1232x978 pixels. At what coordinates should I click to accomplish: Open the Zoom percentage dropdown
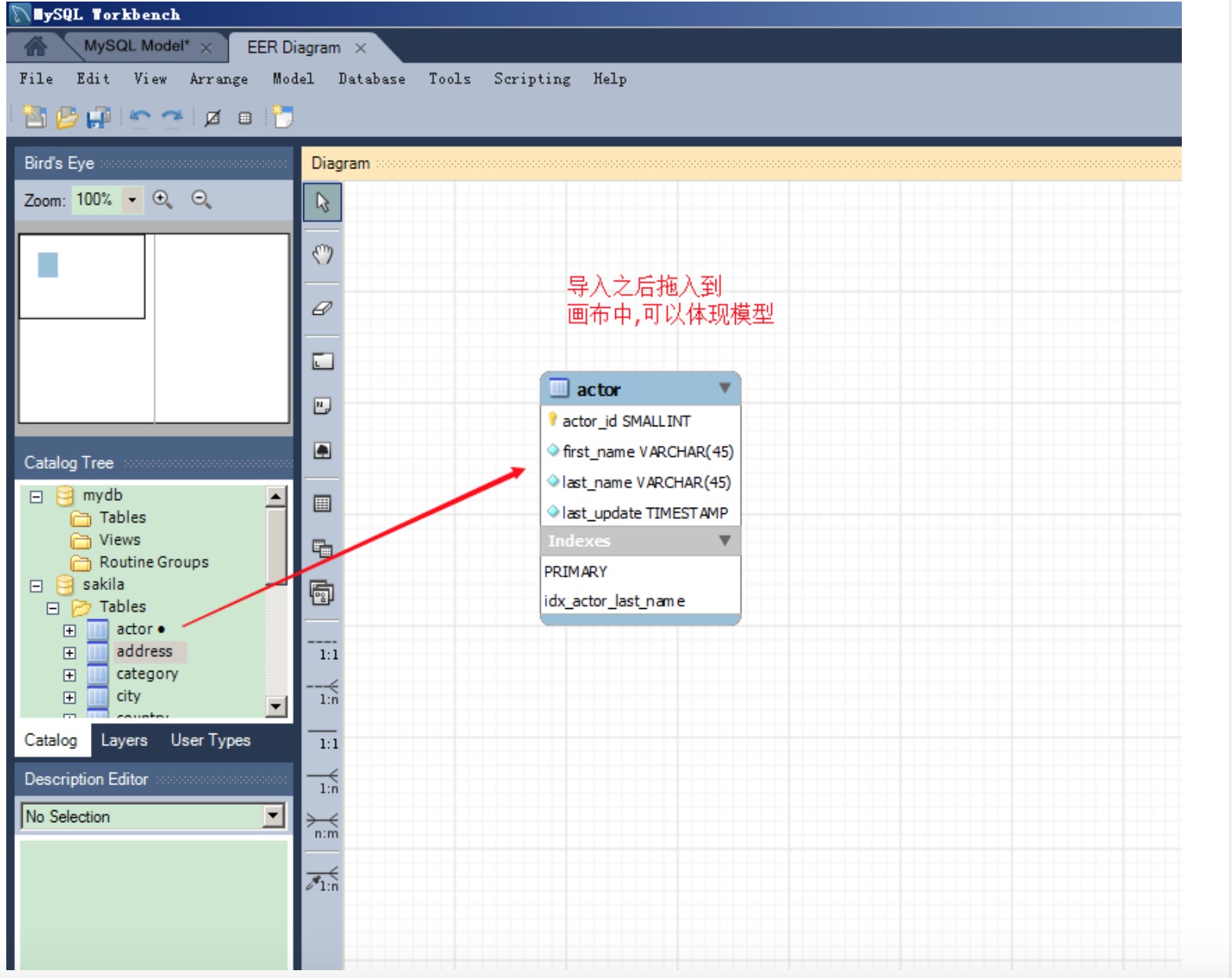(x=132, y=200)
